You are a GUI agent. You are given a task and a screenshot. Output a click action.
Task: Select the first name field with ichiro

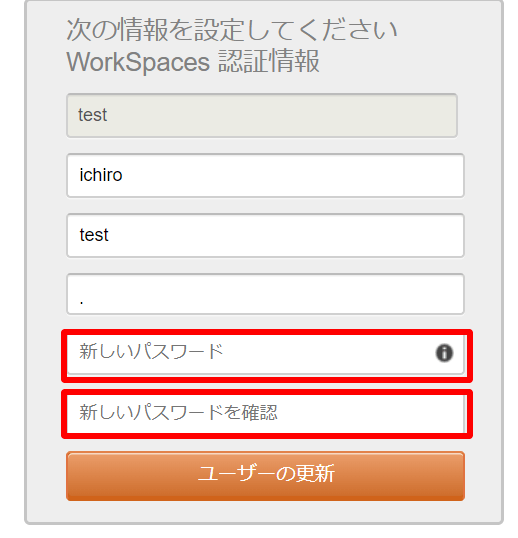point(266,175)
